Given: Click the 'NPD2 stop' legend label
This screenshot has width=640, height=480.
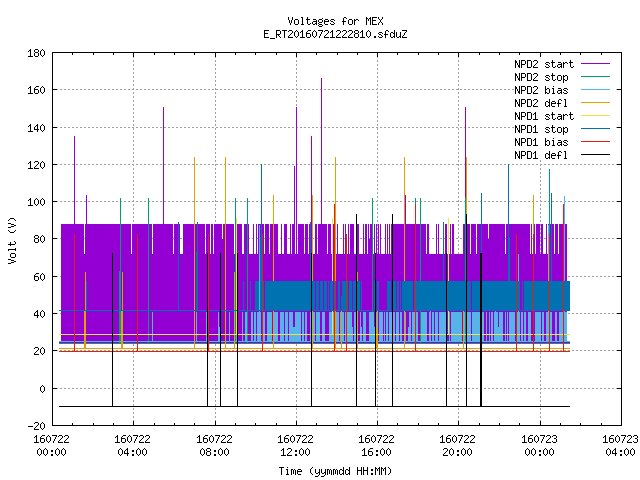Looking at the screenshot, I should [541, 77].
